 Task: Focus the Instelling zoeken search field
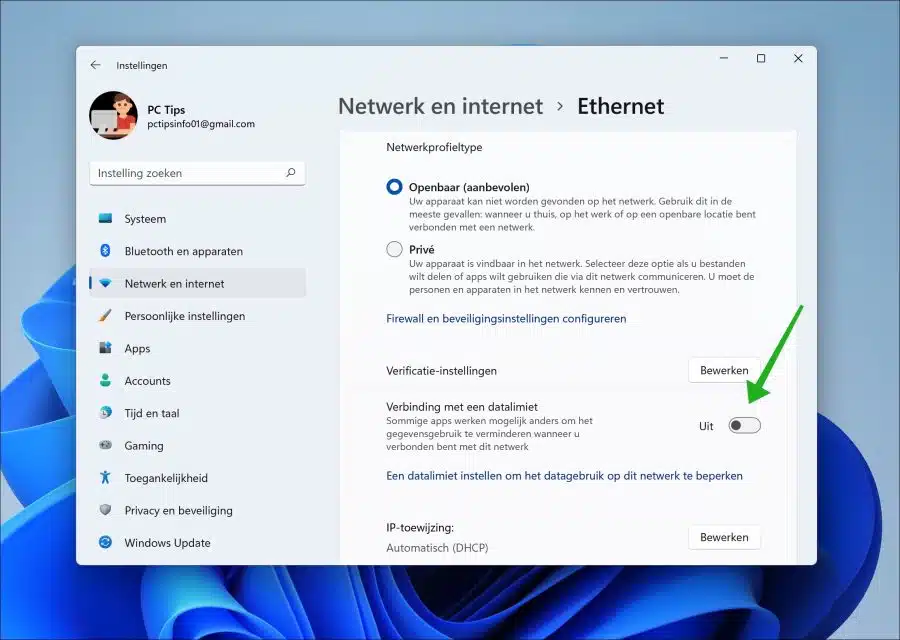click(197, 173)
